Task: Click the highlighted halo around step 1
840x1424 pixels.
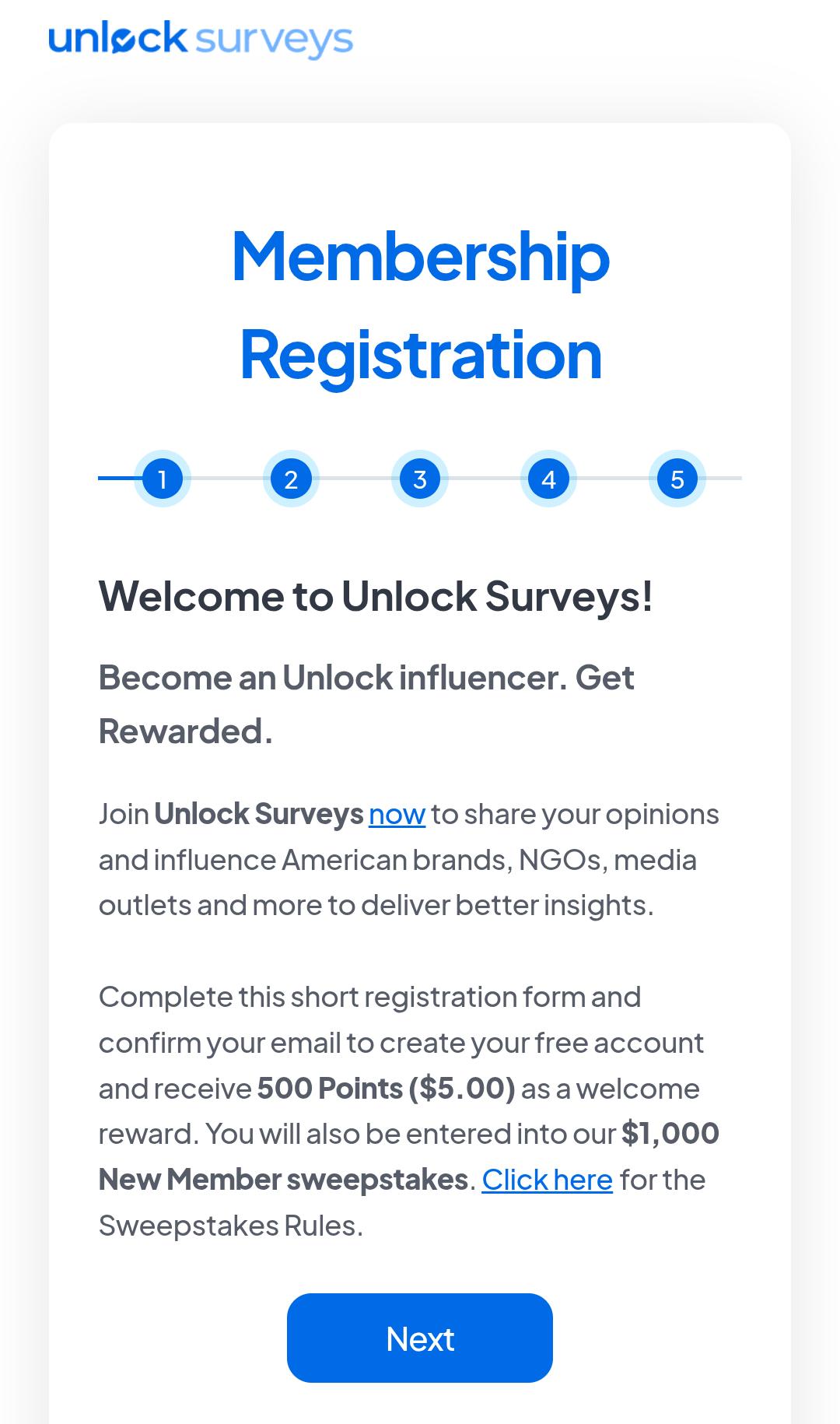Action: click(163, 456)
